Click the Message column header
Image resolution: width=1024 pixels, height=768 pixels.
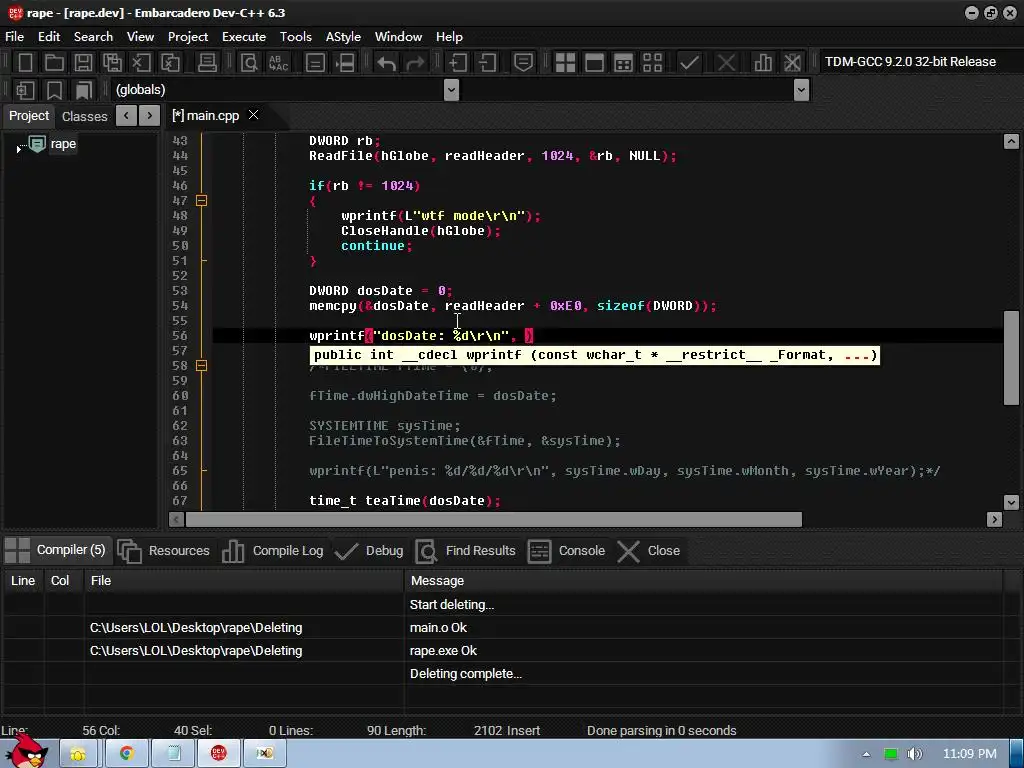click(x=703, y=581)
